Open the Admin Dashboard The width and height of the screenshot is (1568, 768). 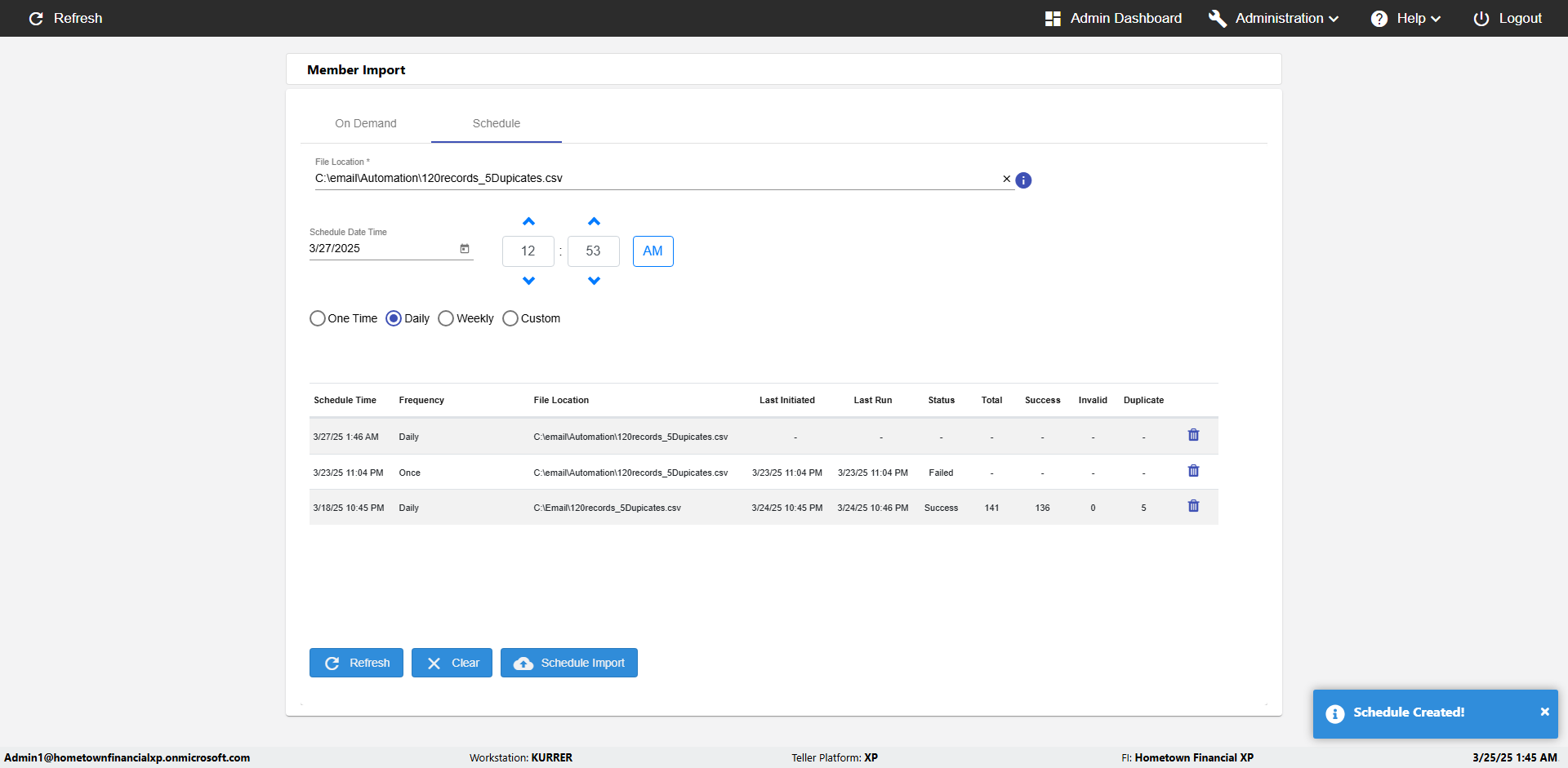tap(1113, 19)
